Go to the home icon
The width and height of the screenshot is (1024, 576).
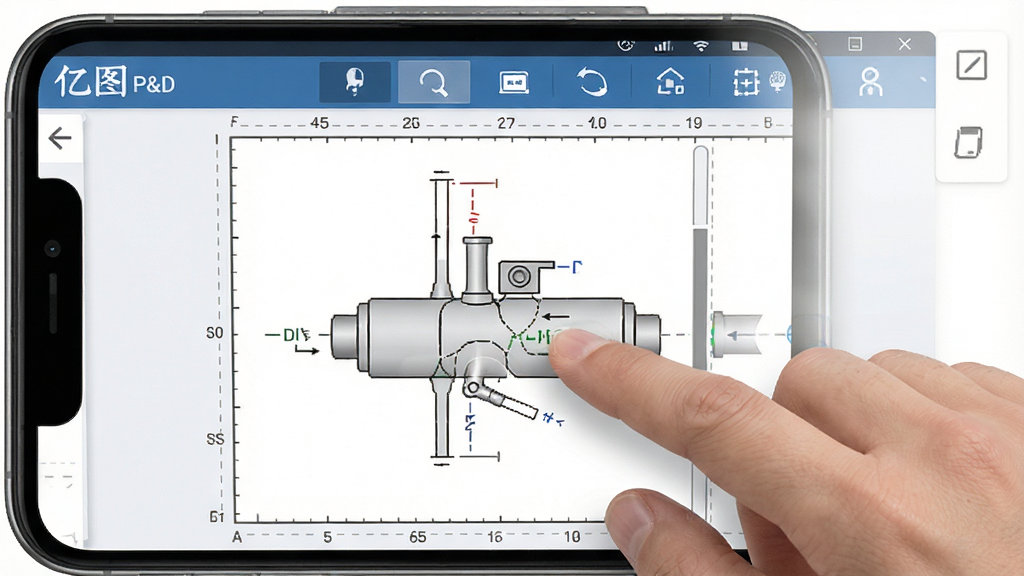(670, 82)
